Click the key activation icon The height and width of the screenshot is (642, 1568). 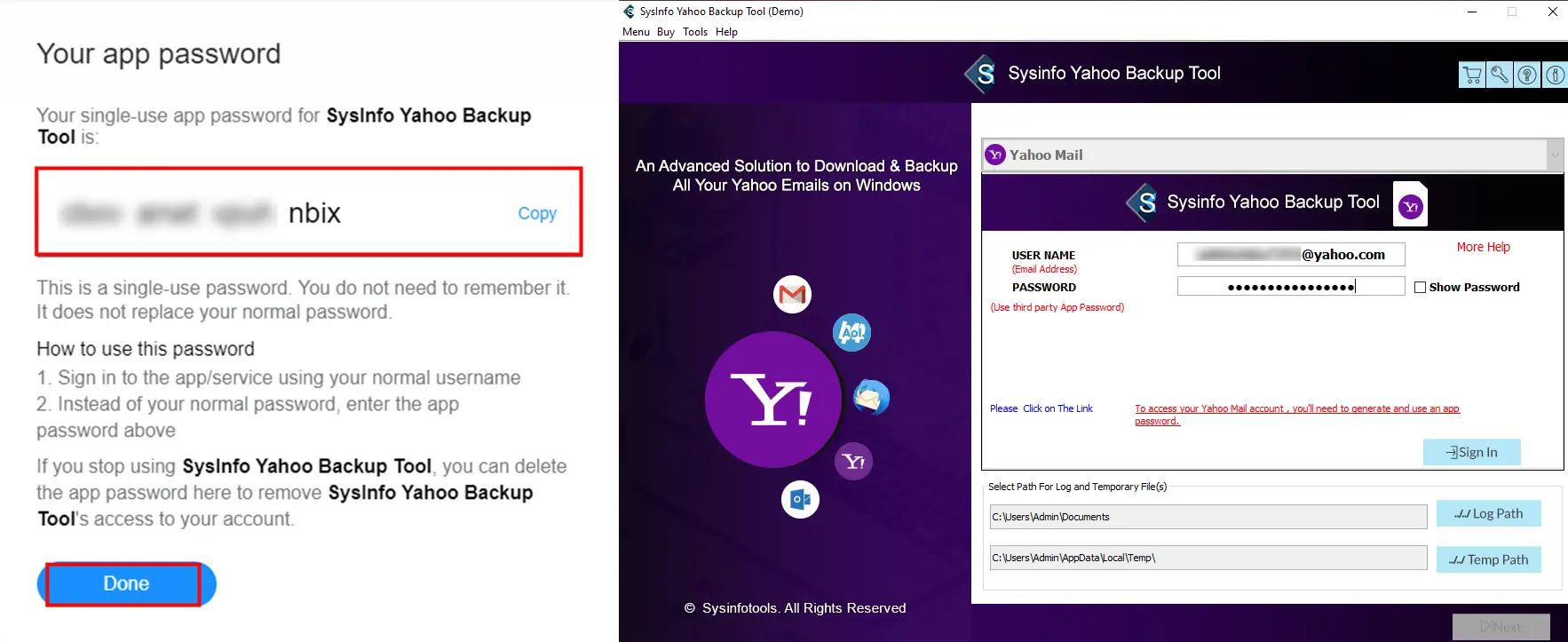[1500, 75]
